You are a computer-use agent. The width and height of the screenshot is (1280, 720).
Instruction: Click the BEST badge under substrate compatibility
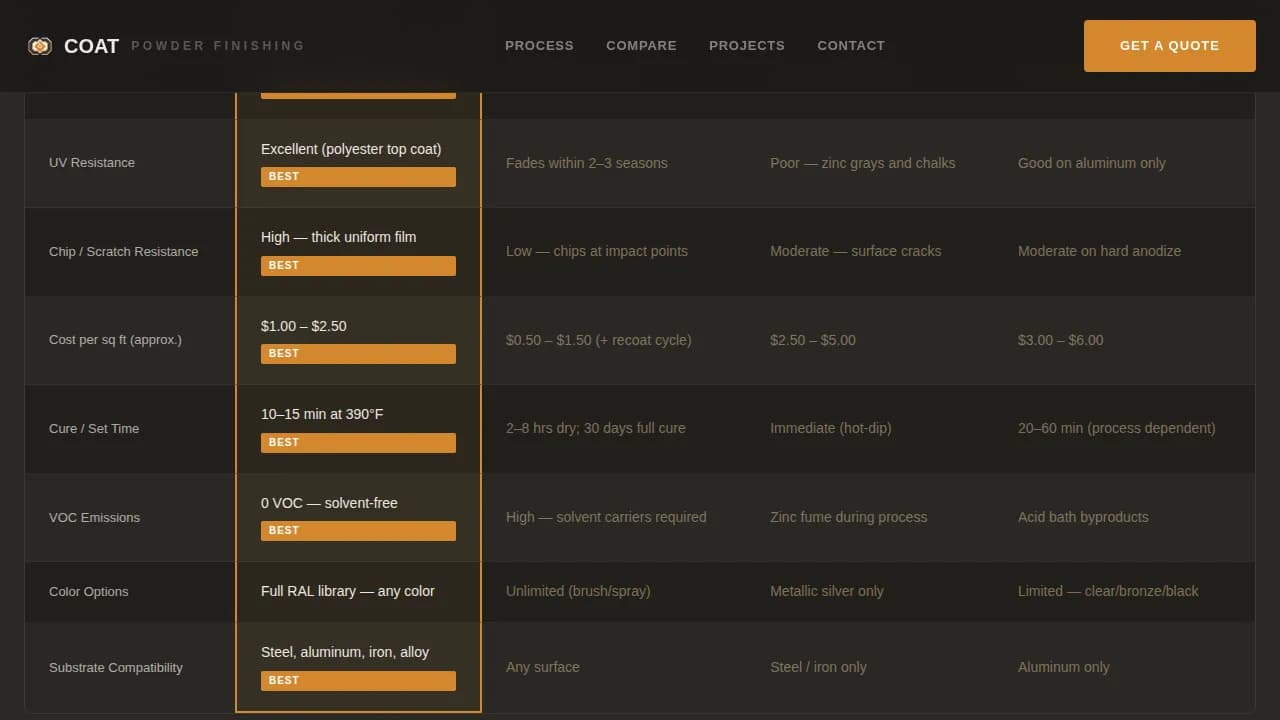pyautogui.click(x=358, y=681)
